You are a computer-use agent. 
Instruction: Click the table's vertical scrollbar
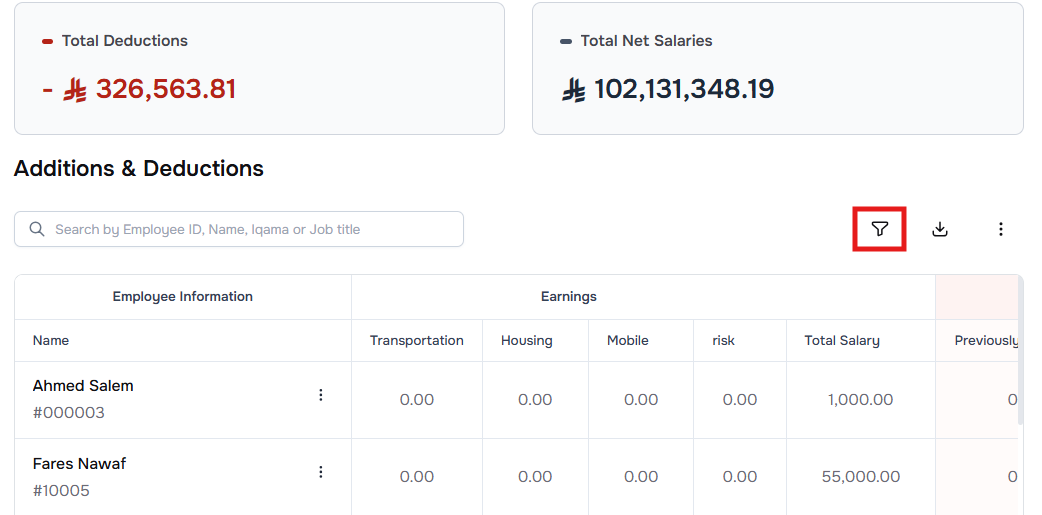click(x=1019, y=350)
